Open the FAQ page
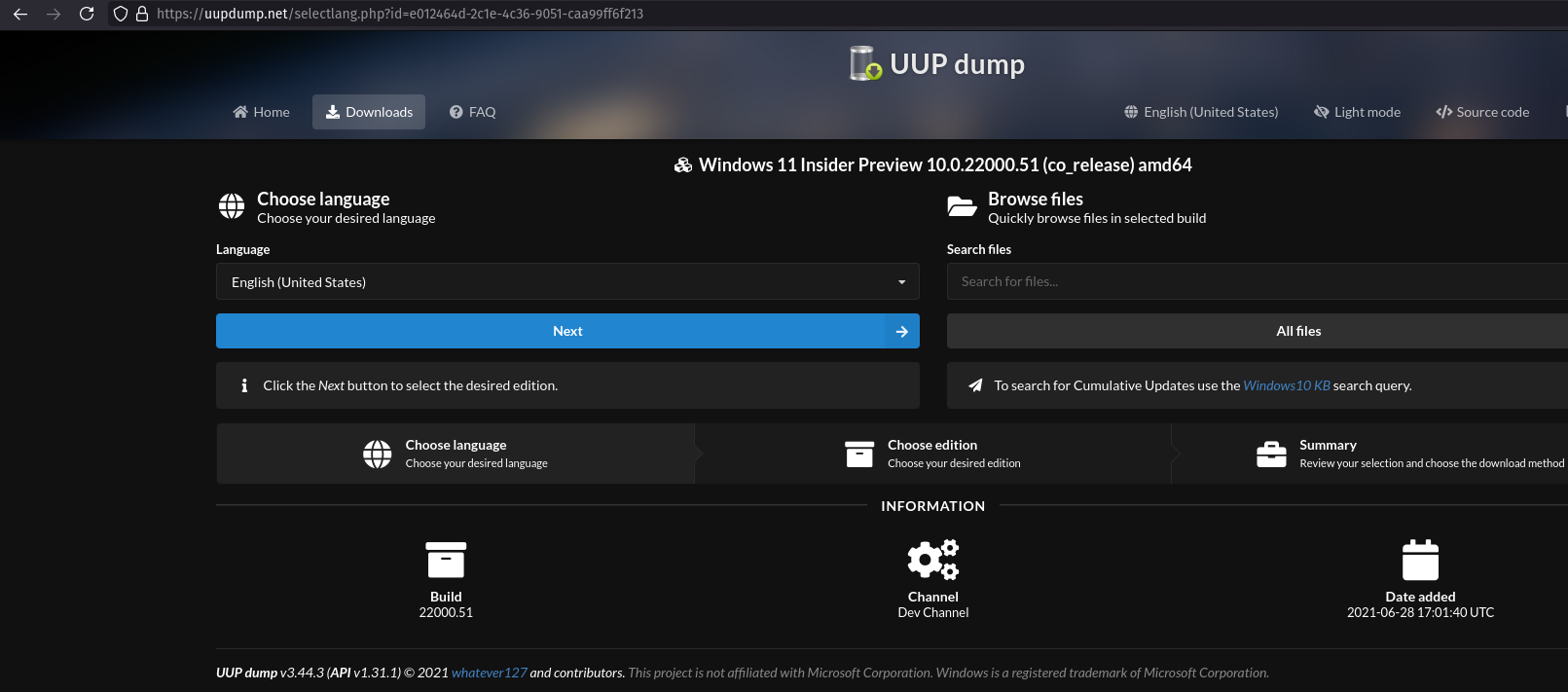The width and height of the screenshot is (1568, 692). (x=472, y=112)
